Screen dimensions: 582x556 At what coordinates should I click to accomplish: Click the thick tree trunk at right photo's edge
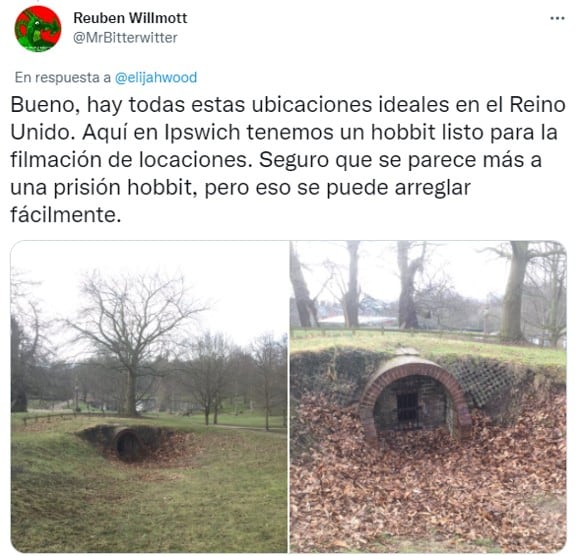click(515, 291)
